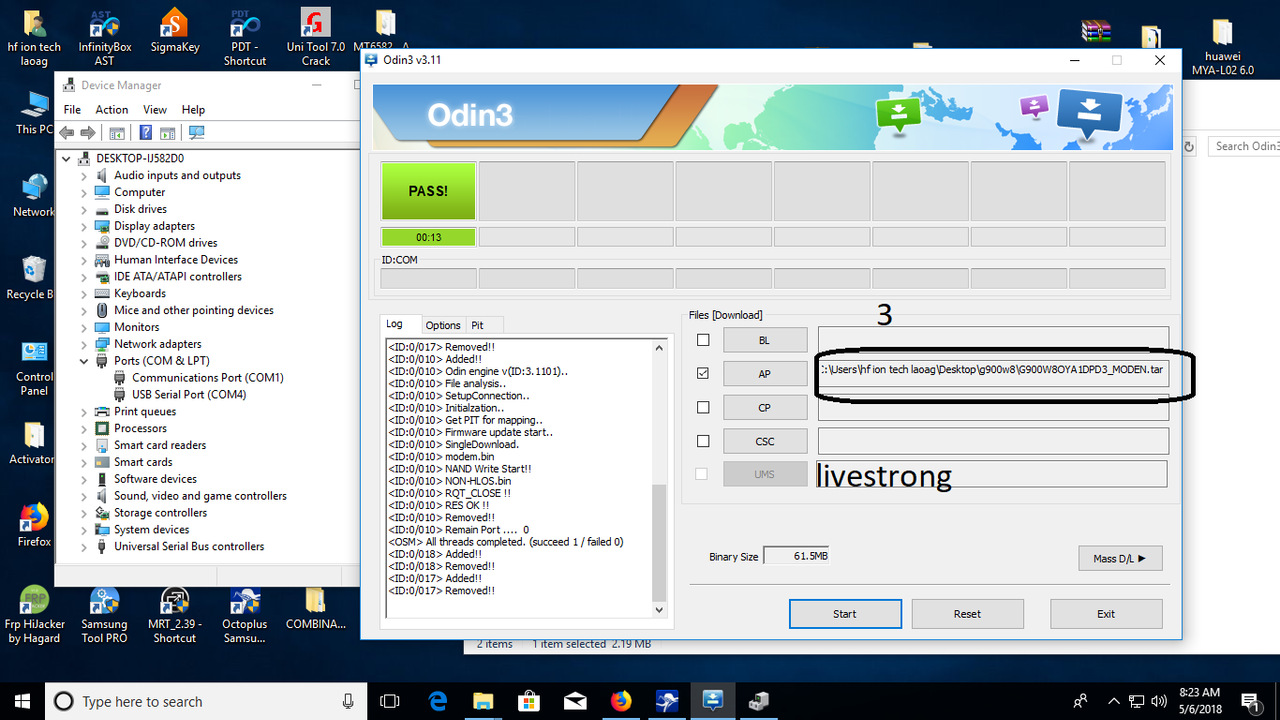Collapse DESKTOP-IJ582D0 root node
The height and width of the screenshot is (720, 1280).
67,158
